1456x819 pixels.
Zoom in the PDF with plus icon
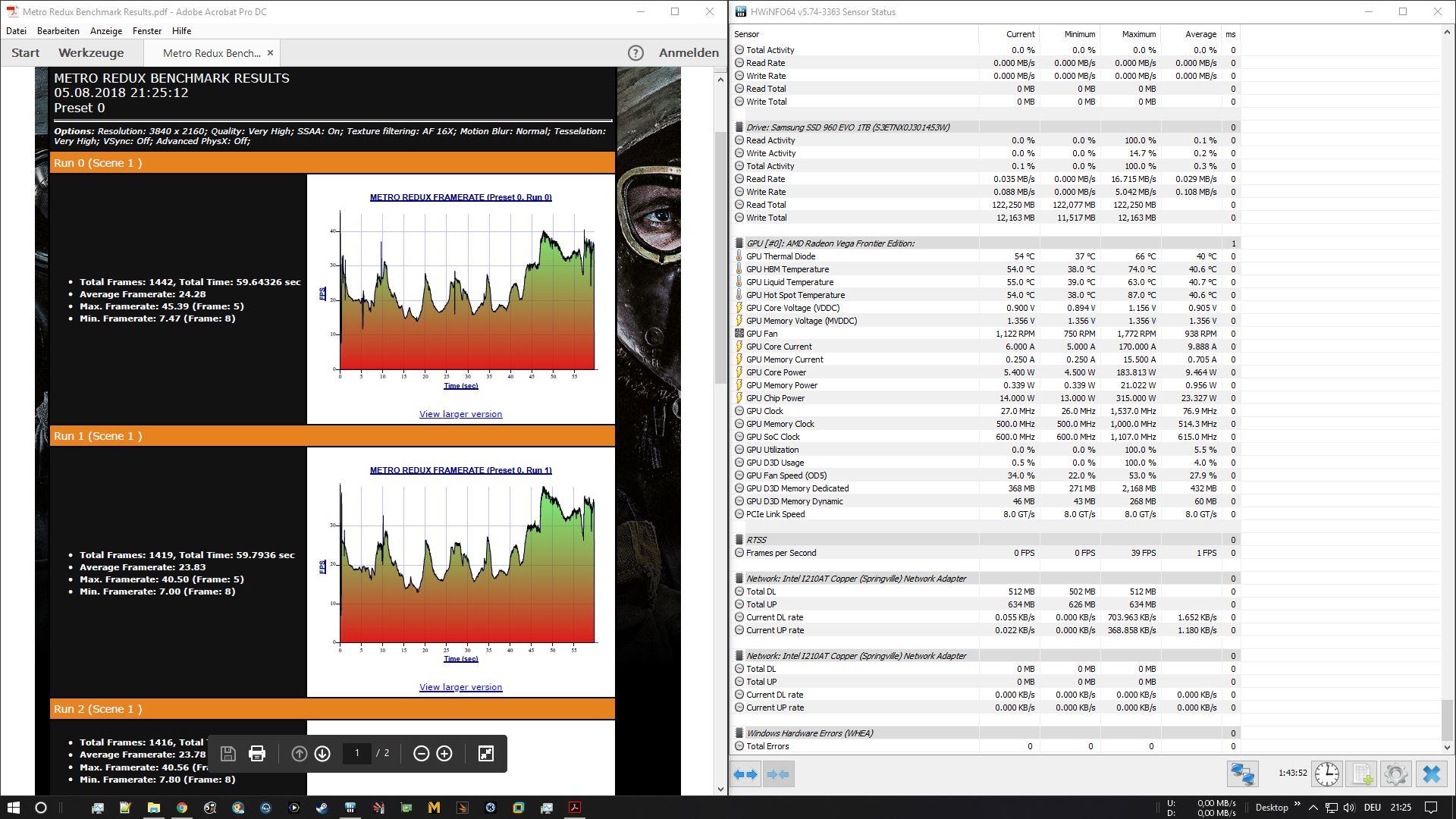(x=444, y=754)
